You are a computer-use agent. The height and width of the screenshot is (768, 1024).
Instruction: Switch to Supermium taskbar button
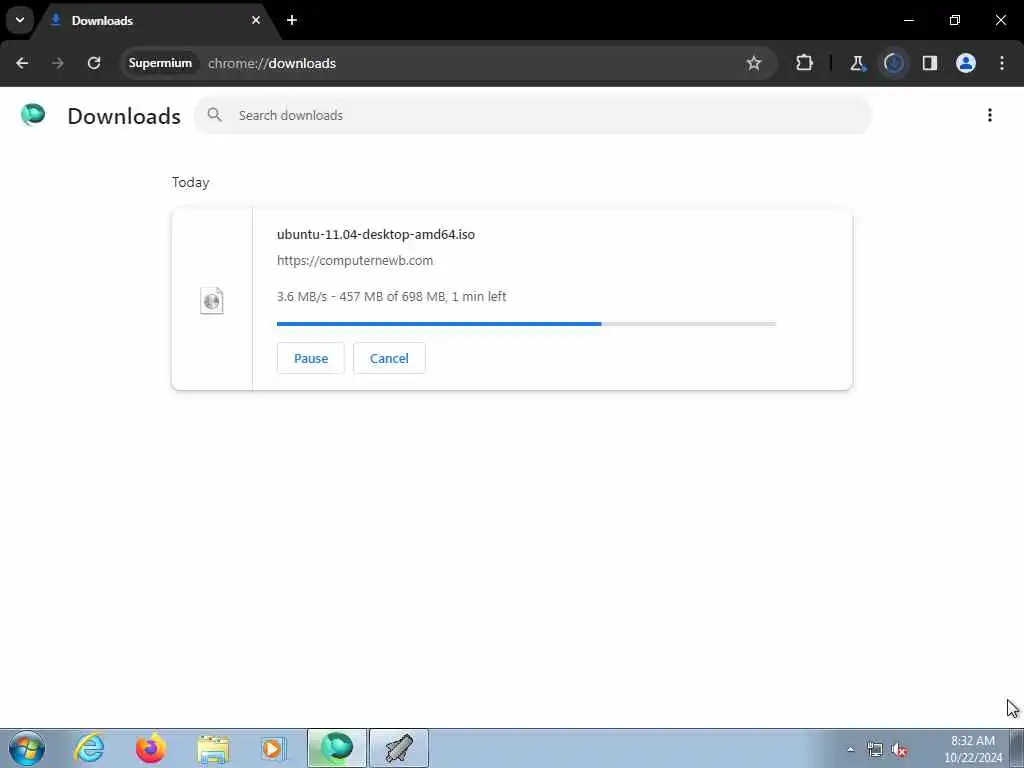pos(337,748)
